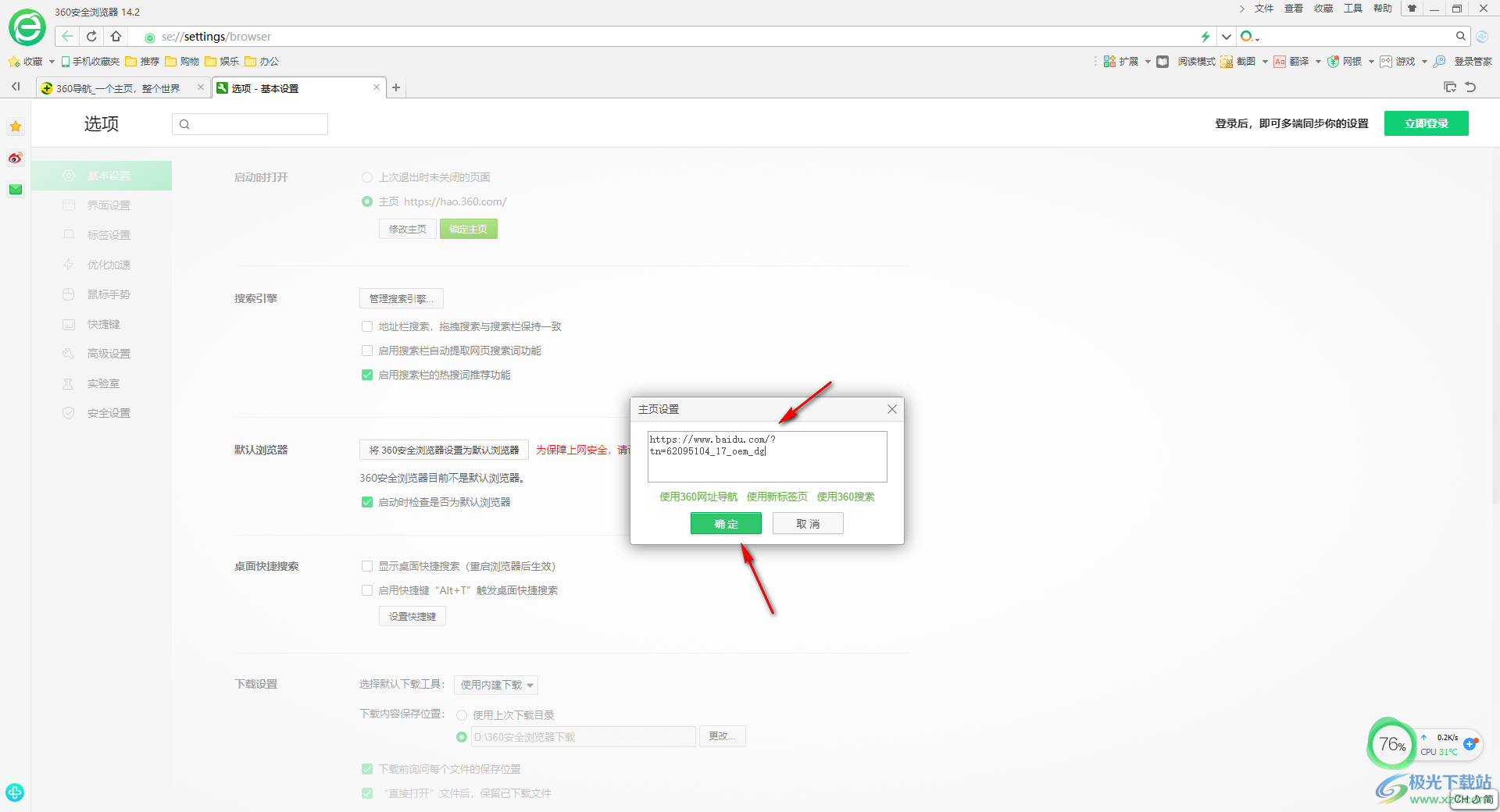The height and width of the screenshot is (812, 1500).
Task: Click the bottom-left sidebar add icon
Action: click(x=15, y=792)
